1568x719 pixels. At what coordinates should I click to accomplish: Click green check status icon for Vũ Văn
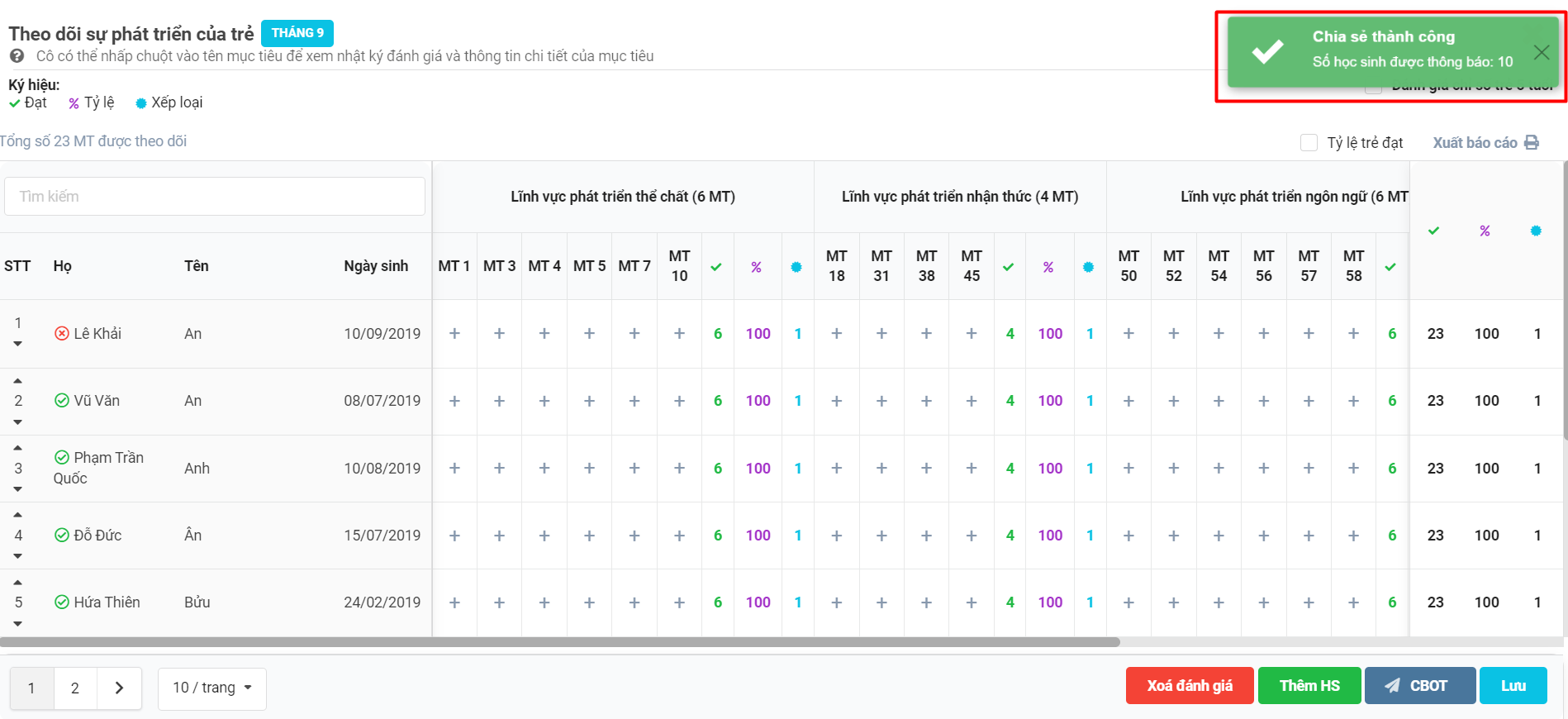[x=62, y=401]
